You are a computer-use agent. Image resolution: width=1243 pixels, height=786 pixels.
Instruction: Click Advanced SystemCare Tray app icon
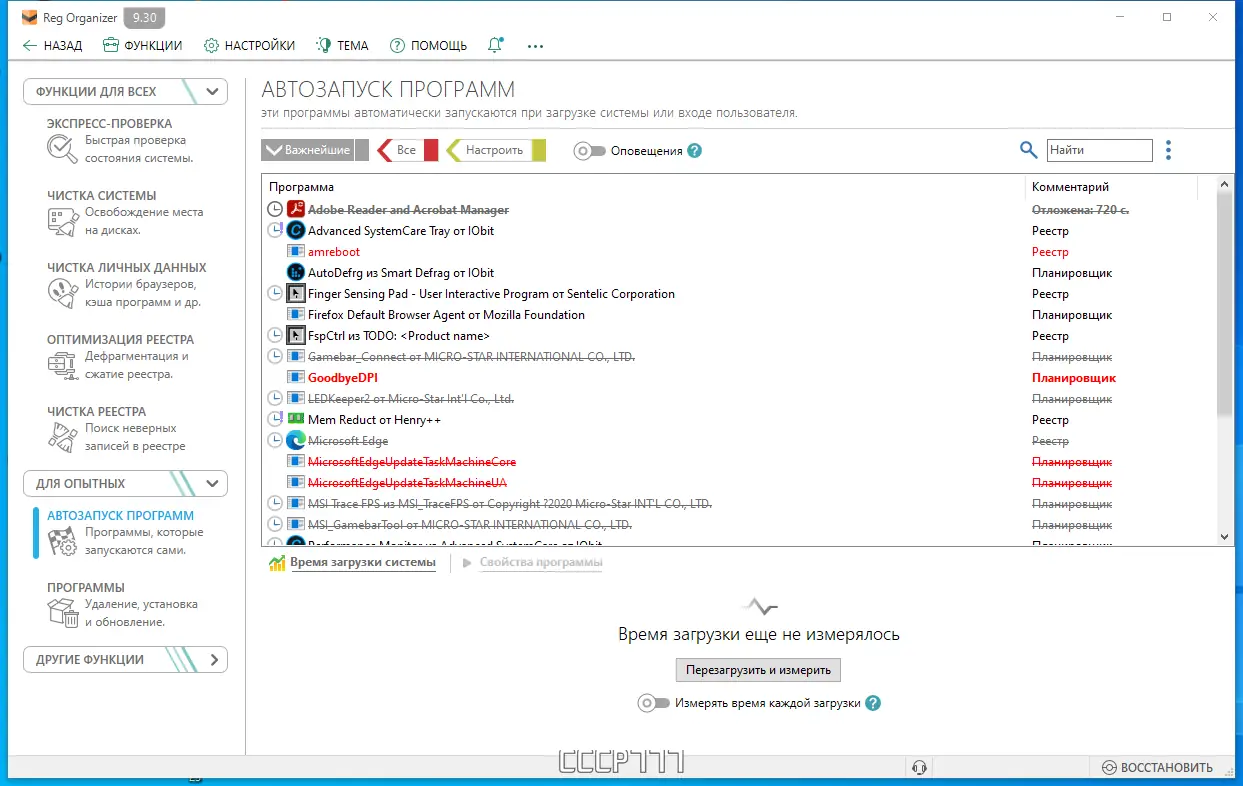(295, 231)
